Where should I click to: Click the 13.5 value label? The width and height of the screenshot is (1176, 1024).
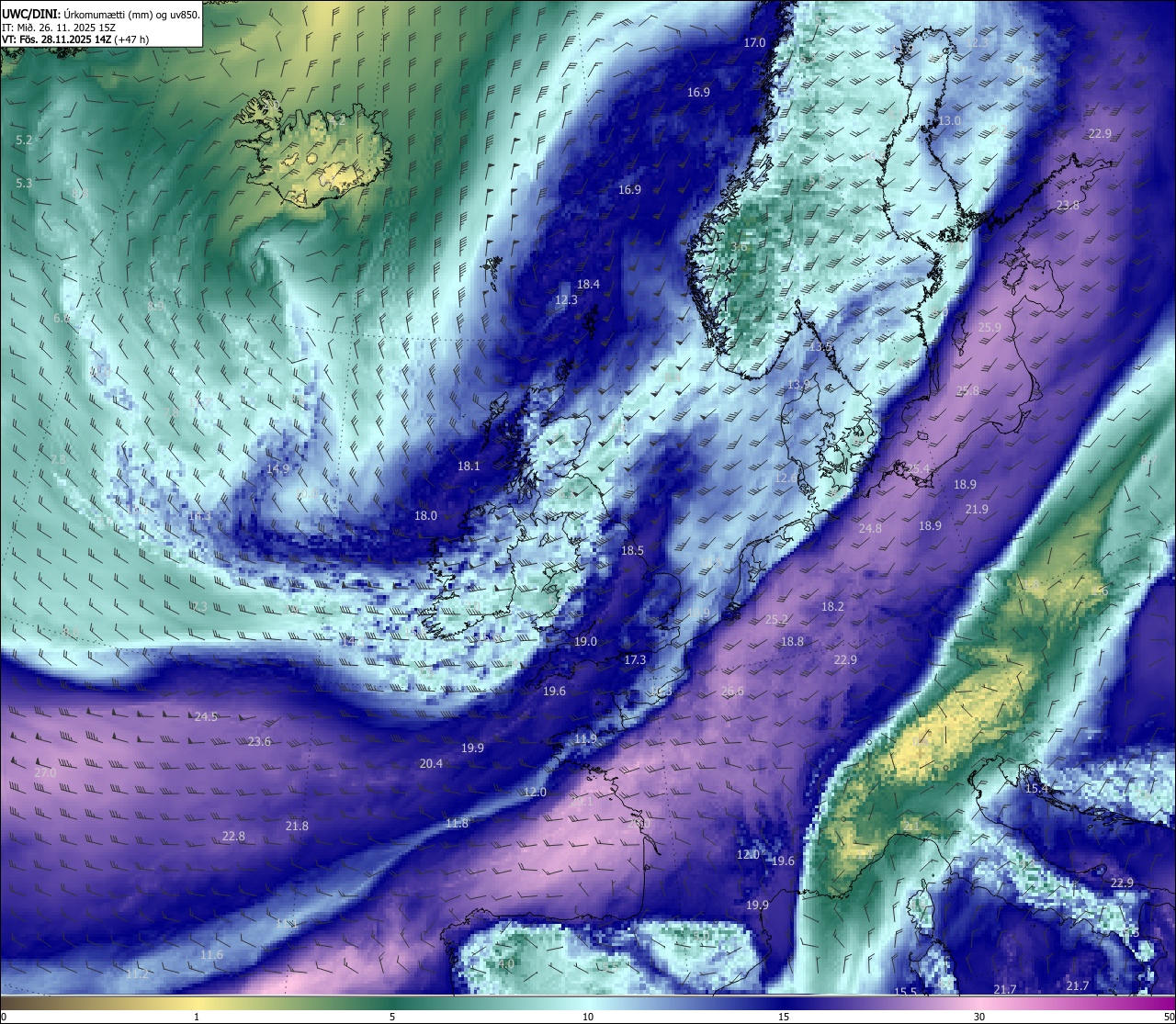pos(820,346)
